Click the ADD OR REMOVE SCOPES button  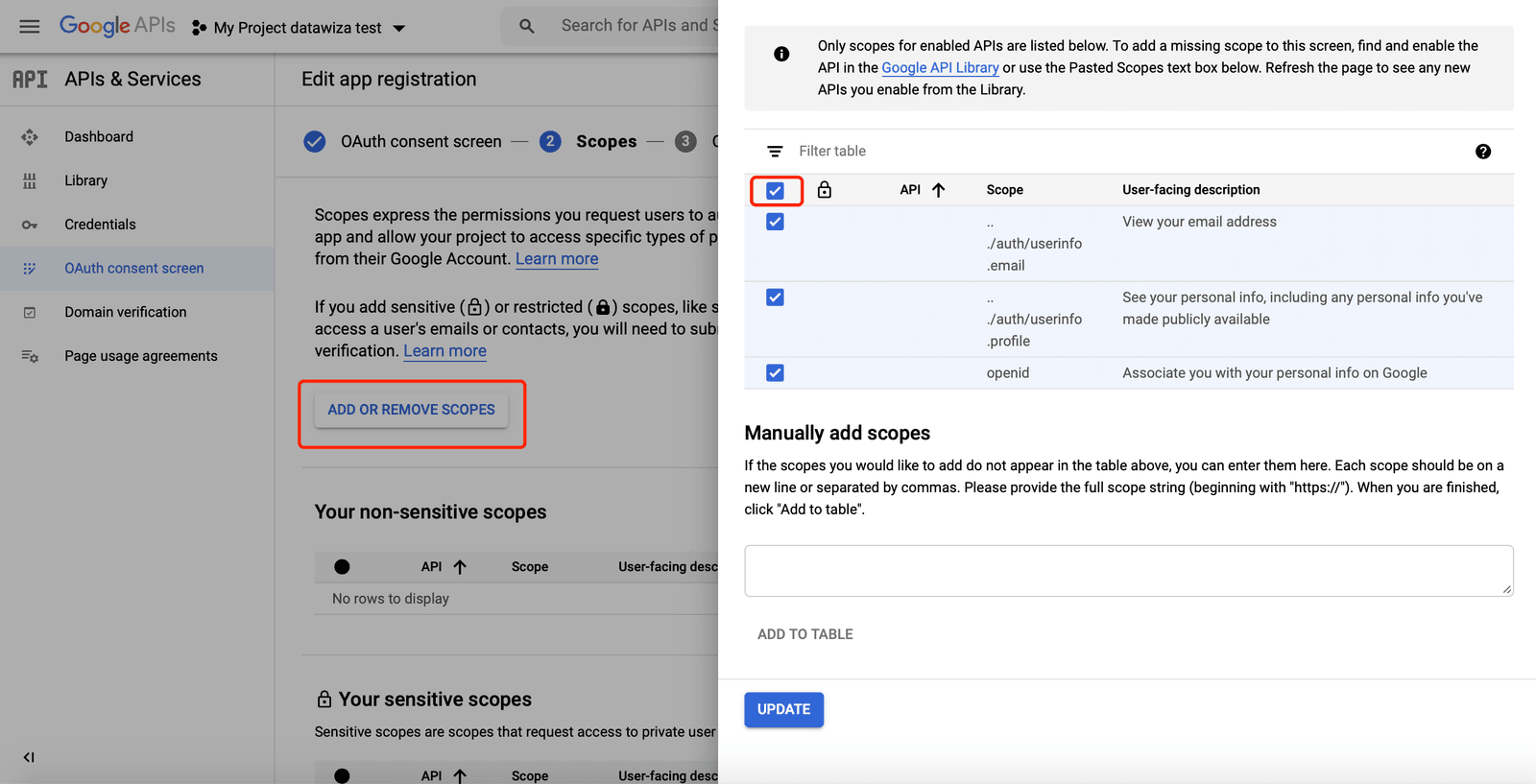pos(412,410)
